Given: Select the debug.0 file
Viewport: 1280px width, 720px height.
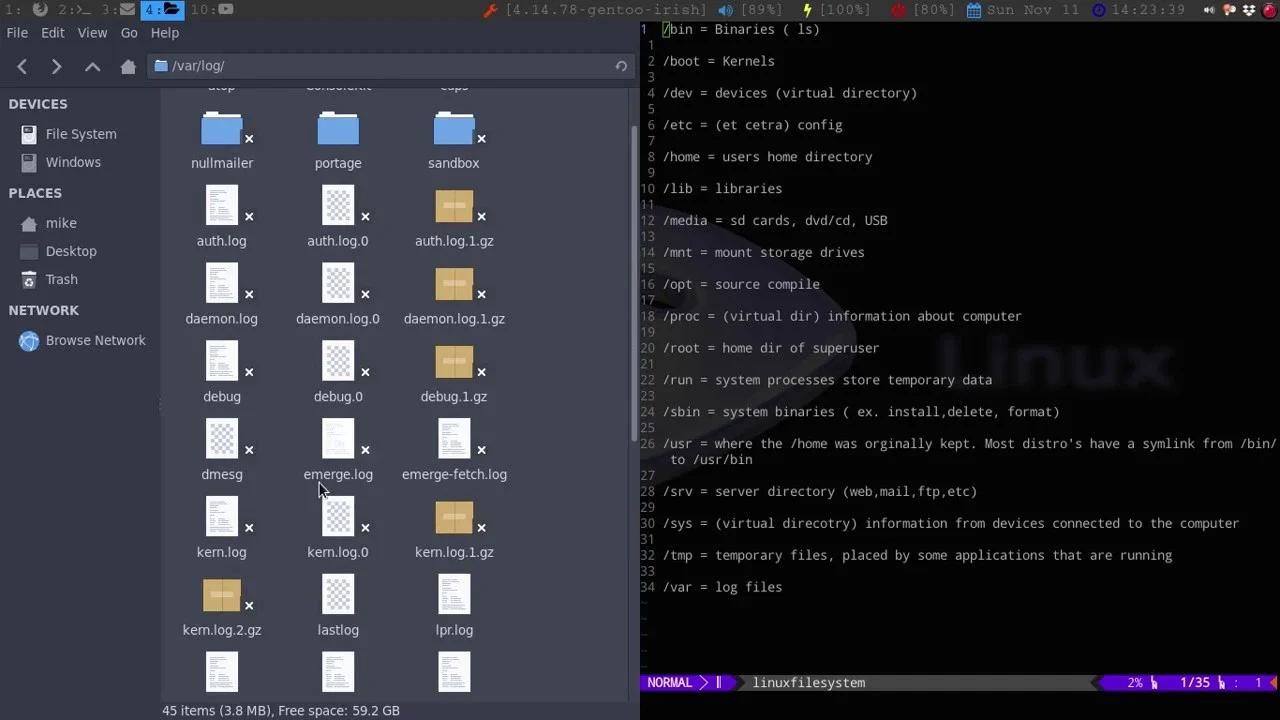Looking at the screenshot, I should pyautogui.click(x=338, y=373).
